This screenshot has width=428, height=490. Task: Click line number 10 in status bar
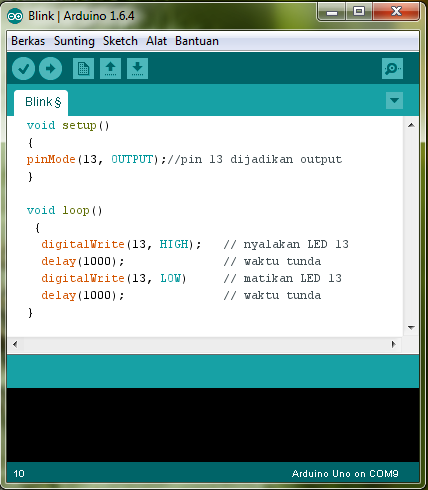(19, 474)
